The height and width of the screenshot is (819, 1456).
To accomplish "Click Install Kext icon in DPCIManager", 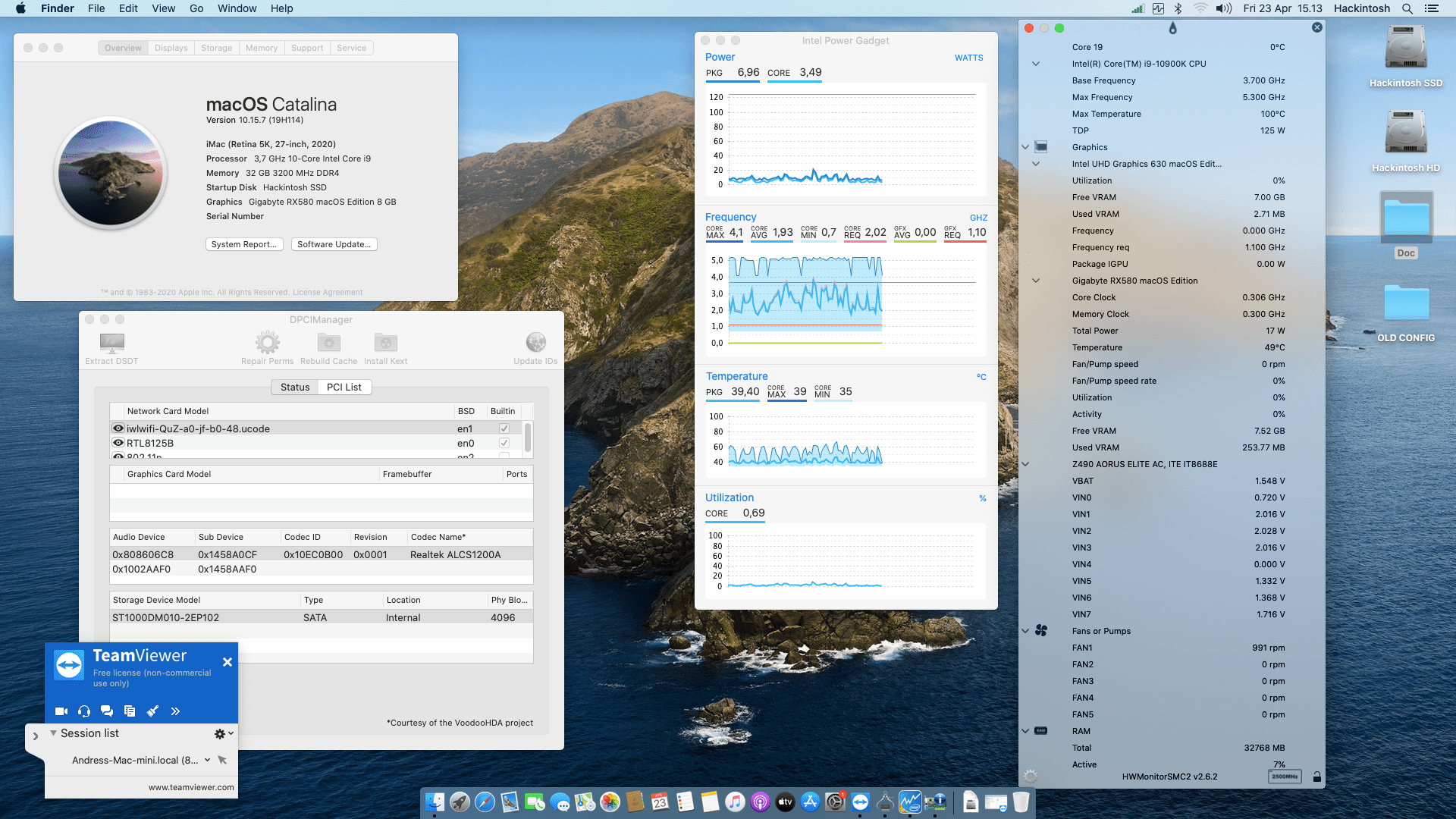I will point(385,343).
